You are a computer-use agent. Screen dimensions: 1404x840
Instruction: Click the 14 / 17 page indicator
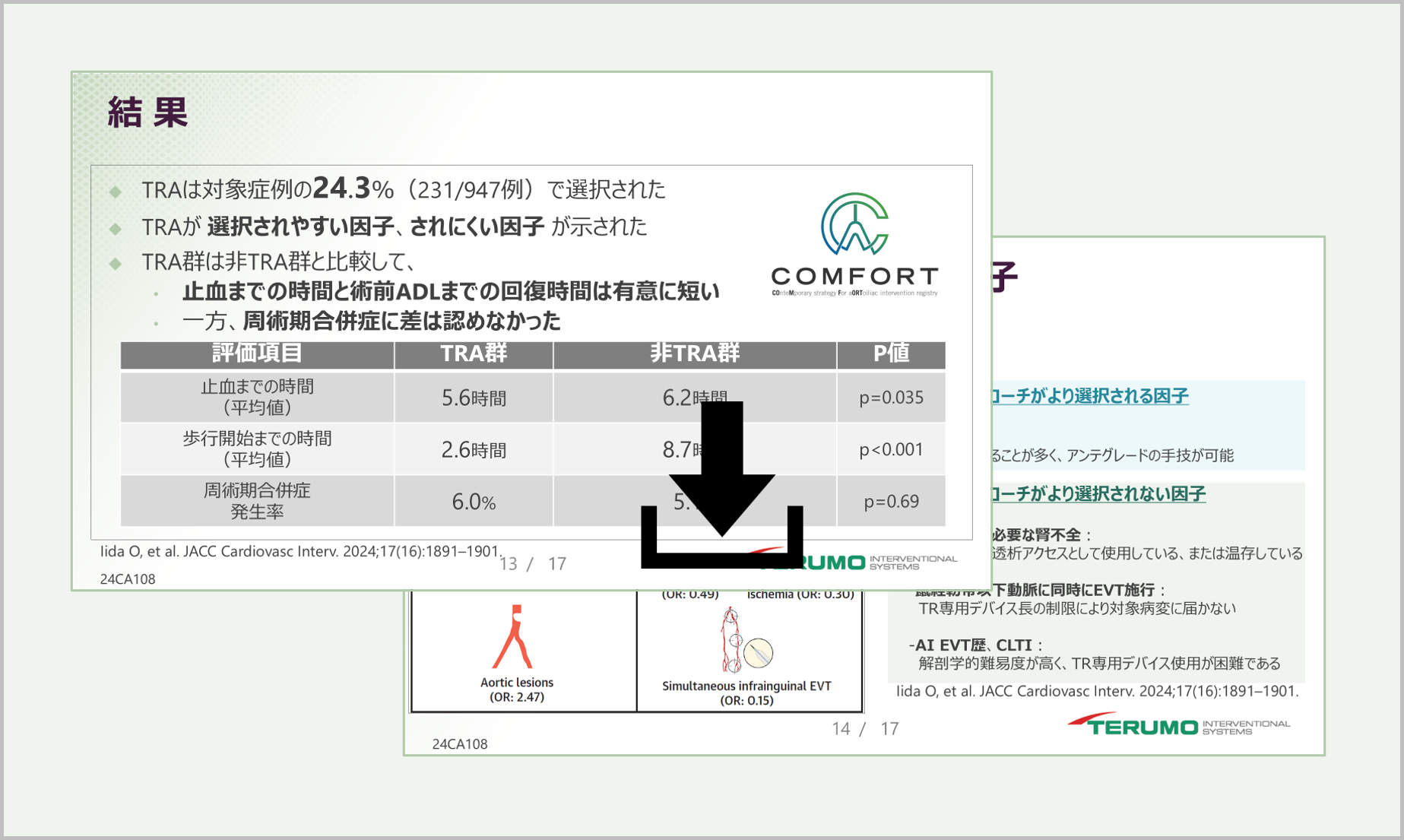pos(865,729)
